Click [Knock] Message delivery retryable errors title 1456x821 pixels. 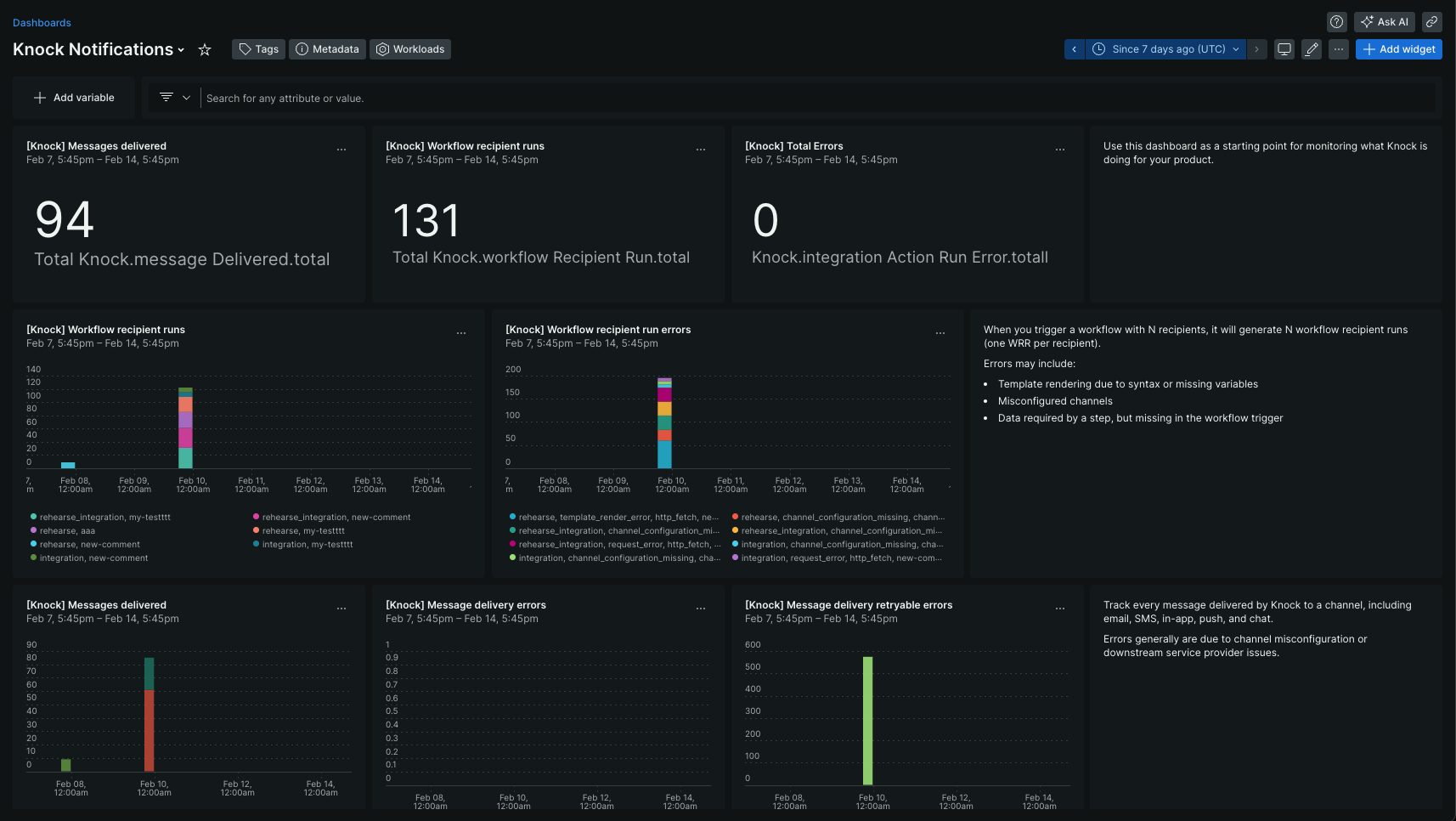coord(849,605)
